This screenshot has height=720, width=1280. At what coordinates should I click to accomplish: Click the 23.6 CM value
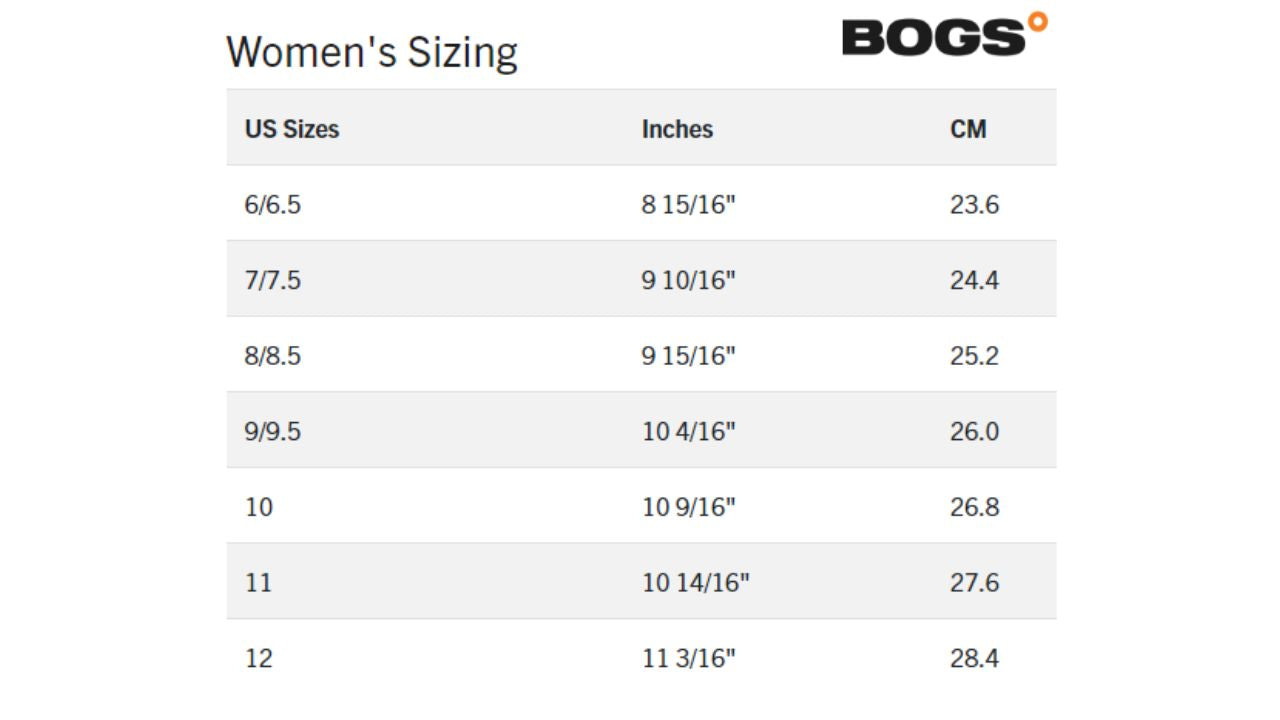point(974,205)
